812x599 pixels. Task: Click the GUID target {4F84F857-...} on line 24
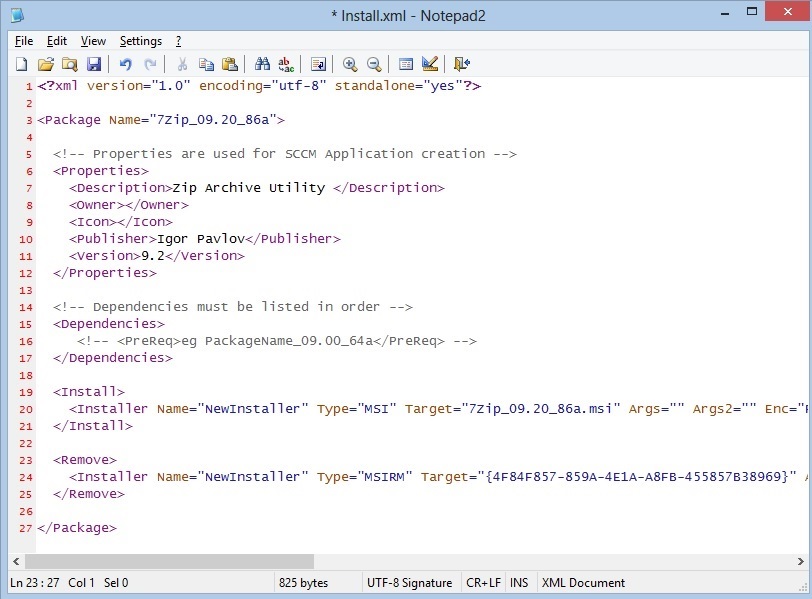637,477
